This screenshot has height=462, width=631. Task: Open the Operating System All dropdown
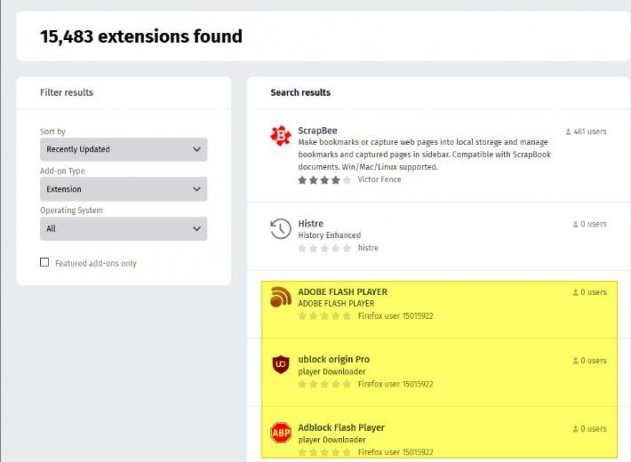(123, 229)
